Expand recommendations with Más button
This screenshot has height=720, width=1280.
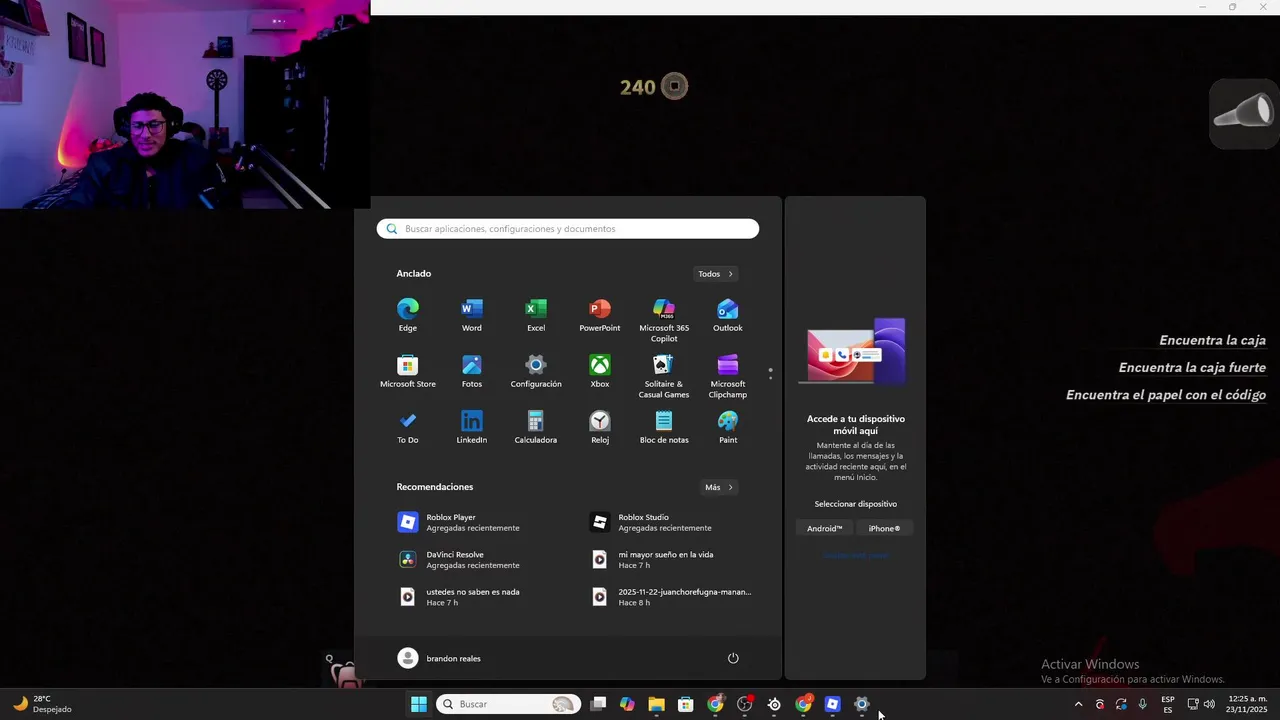[x=719, y=487]
